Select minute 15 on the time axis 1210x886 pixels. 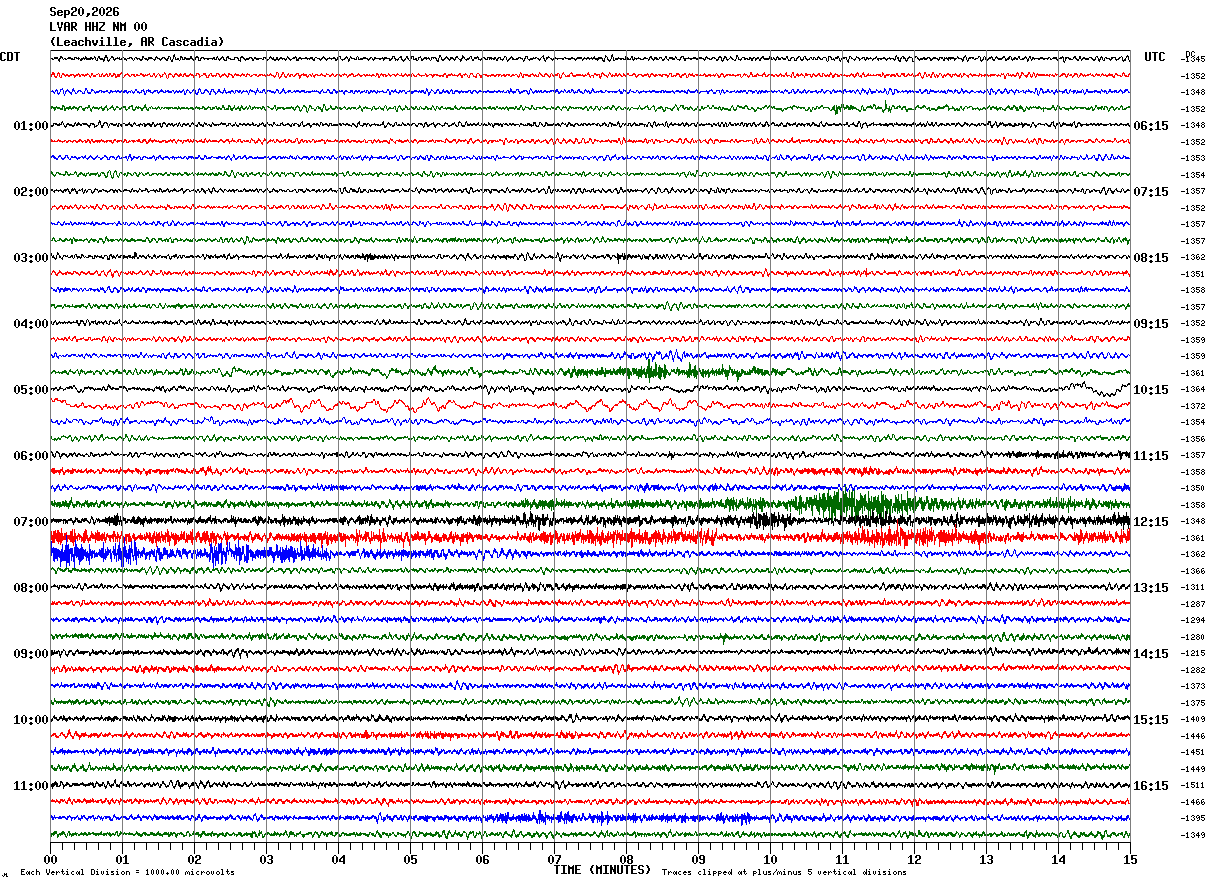point(1130,859)
